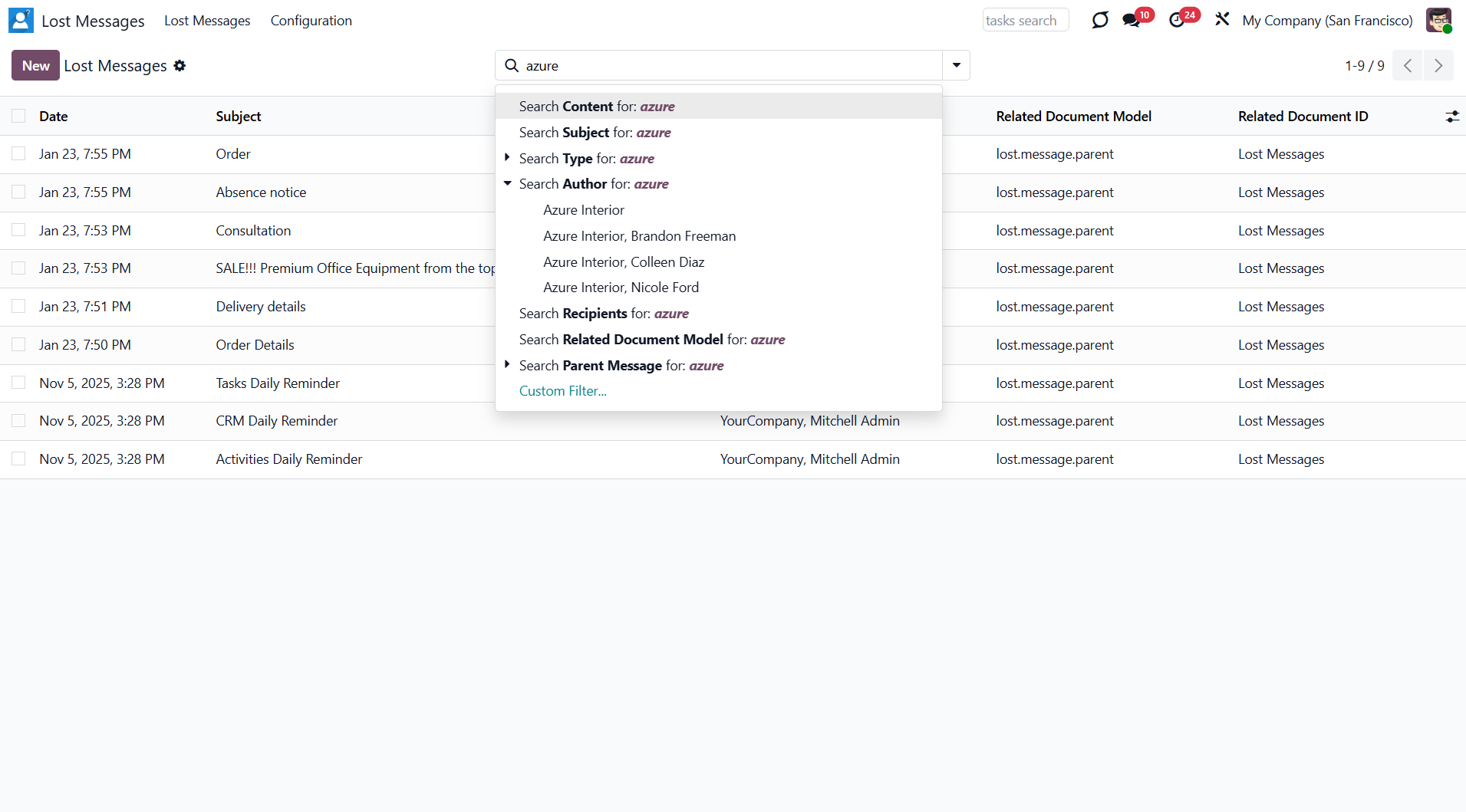The height and width of the screenshot is (812, 1466).
Task: Click the magnifier search icon
Action: [512, 66]
